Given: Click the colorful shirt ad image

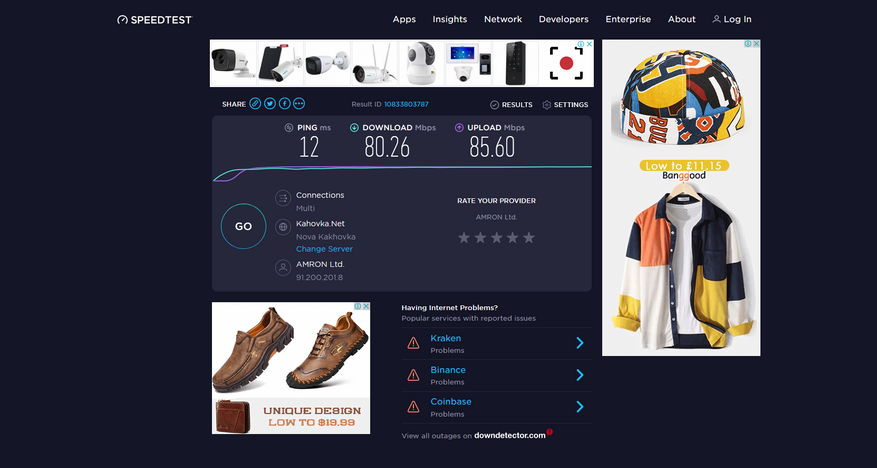Looking at the screenshot, I should click(x=681, y=268).
